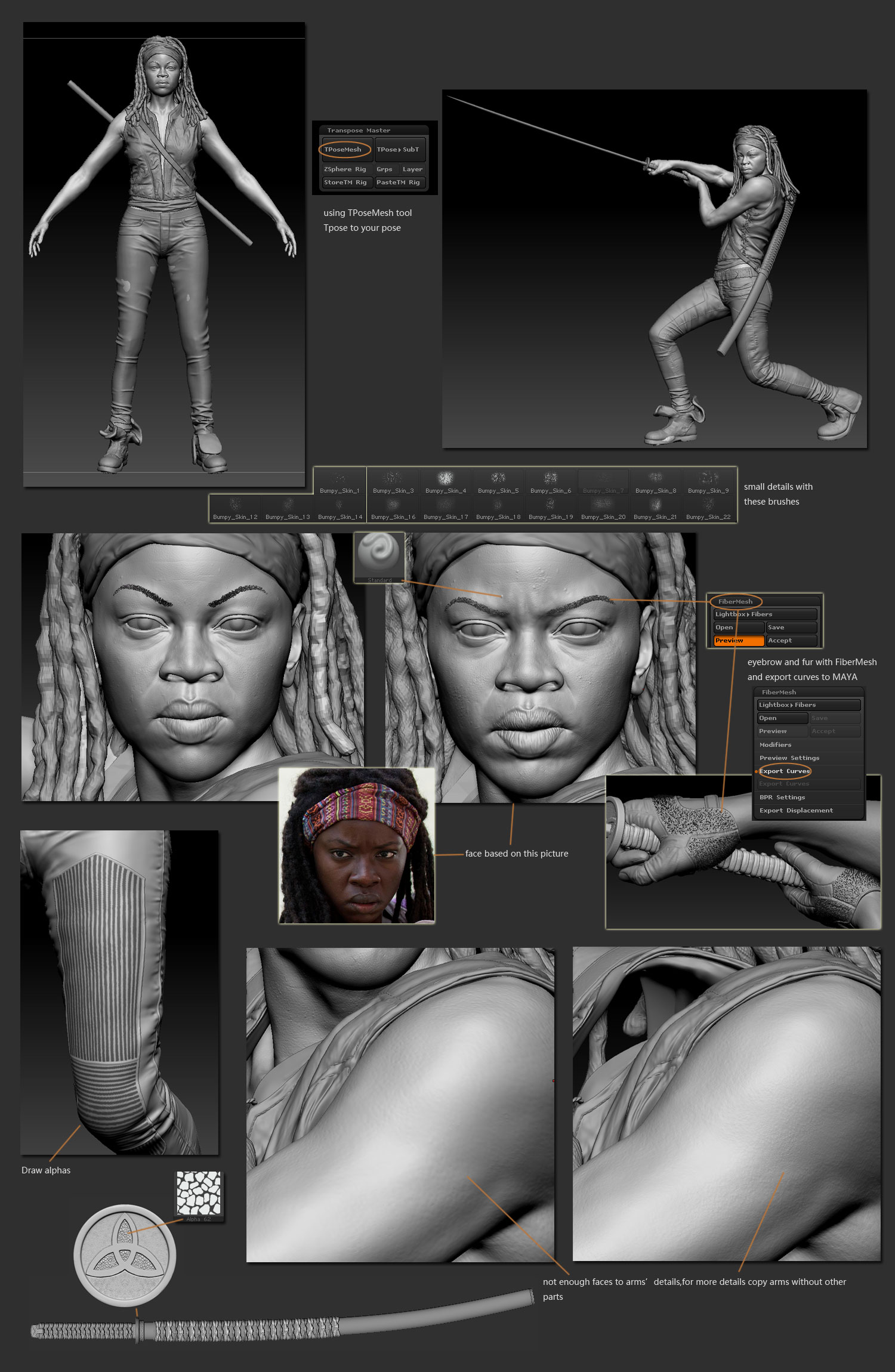Click Open in the FiberMesh panel with Modifiers
This screenshot has height=1372, width=895.
(x=782, y=718)
